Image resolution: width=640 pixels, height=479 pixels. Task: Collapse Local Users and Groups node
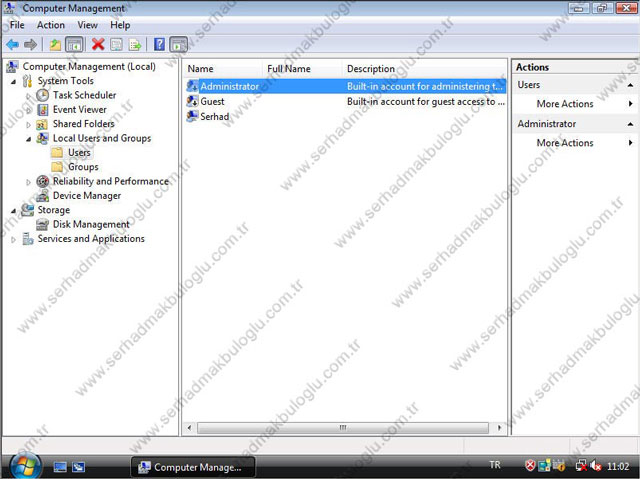(x=28, y=139)
